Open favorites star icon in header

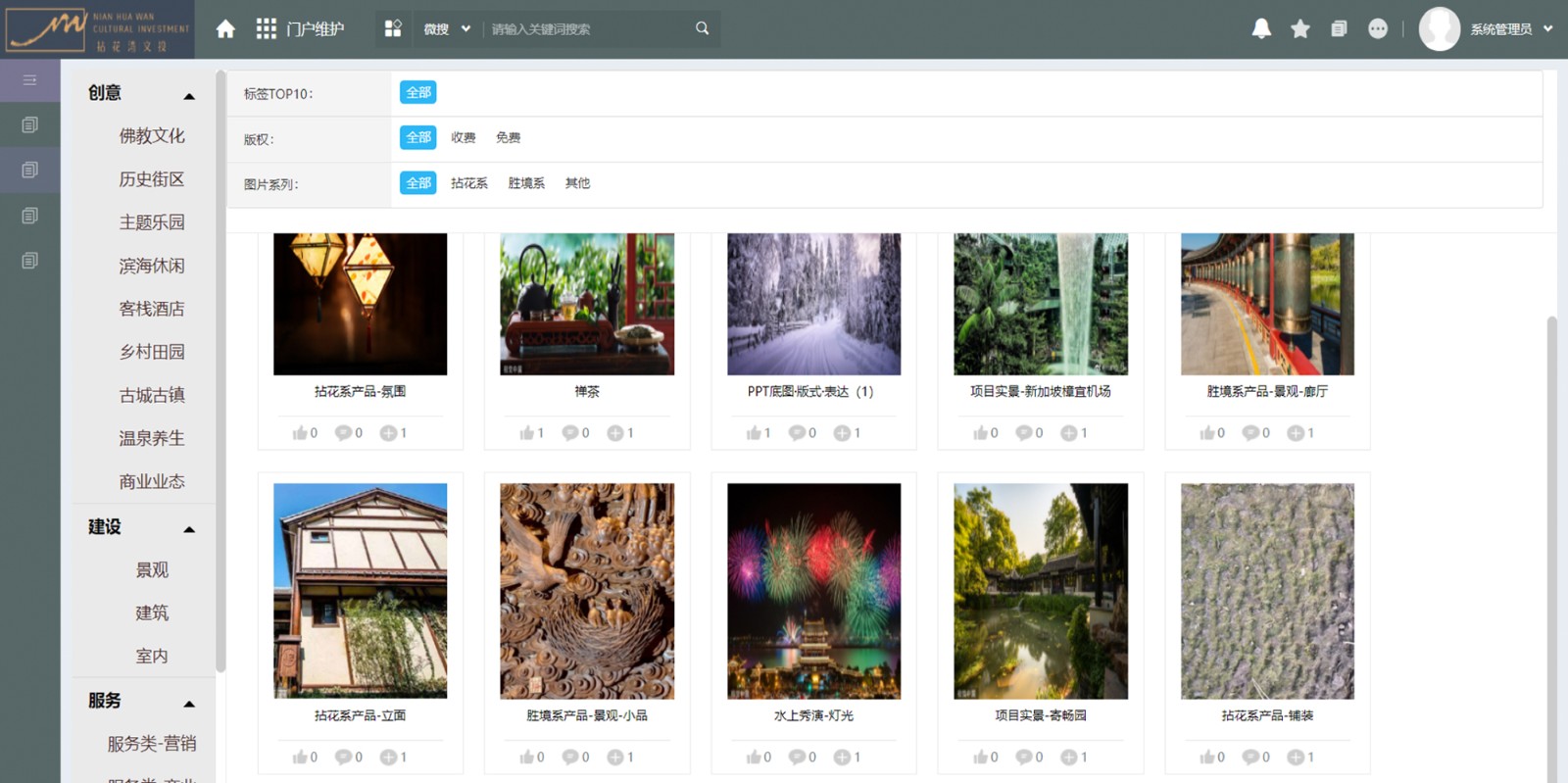pos(1300,28)
